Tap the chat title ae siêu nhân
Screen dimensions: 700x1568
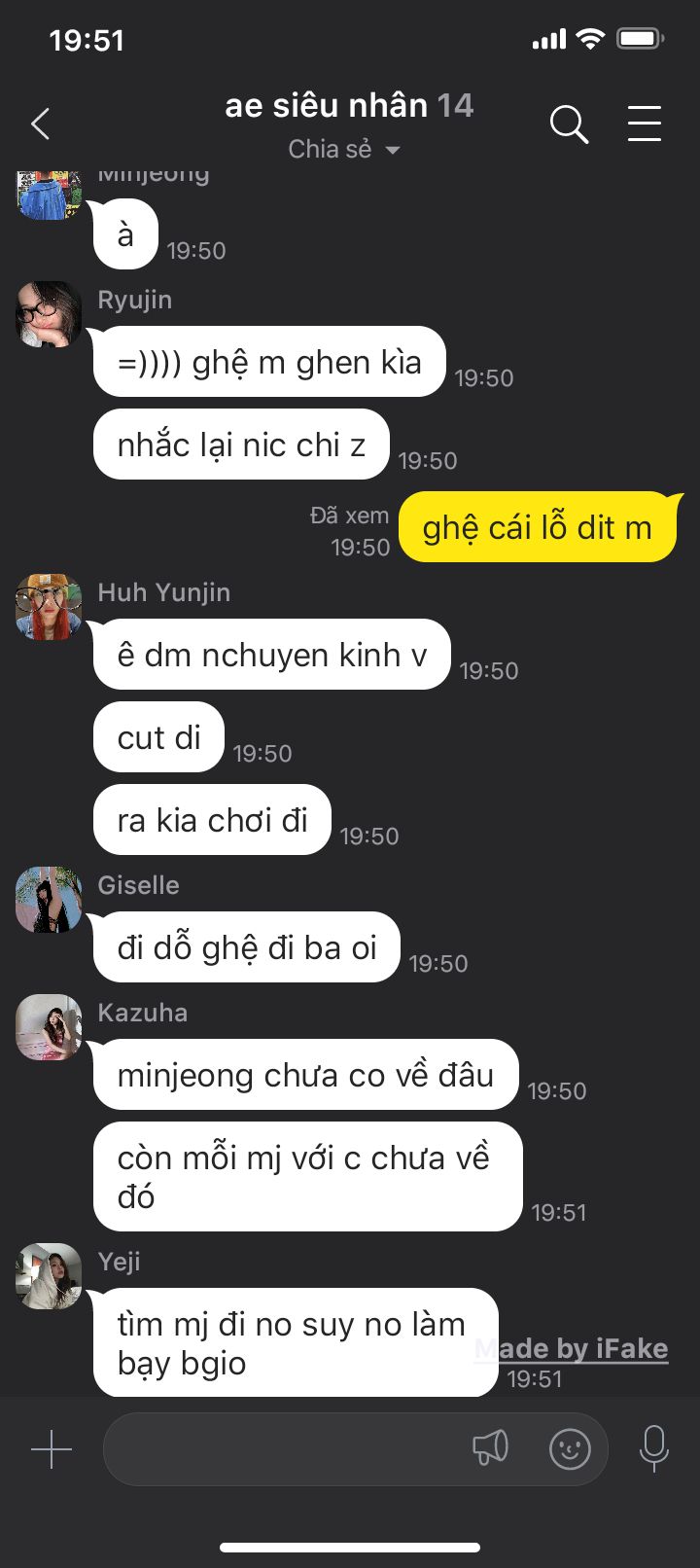coord(327,105)
